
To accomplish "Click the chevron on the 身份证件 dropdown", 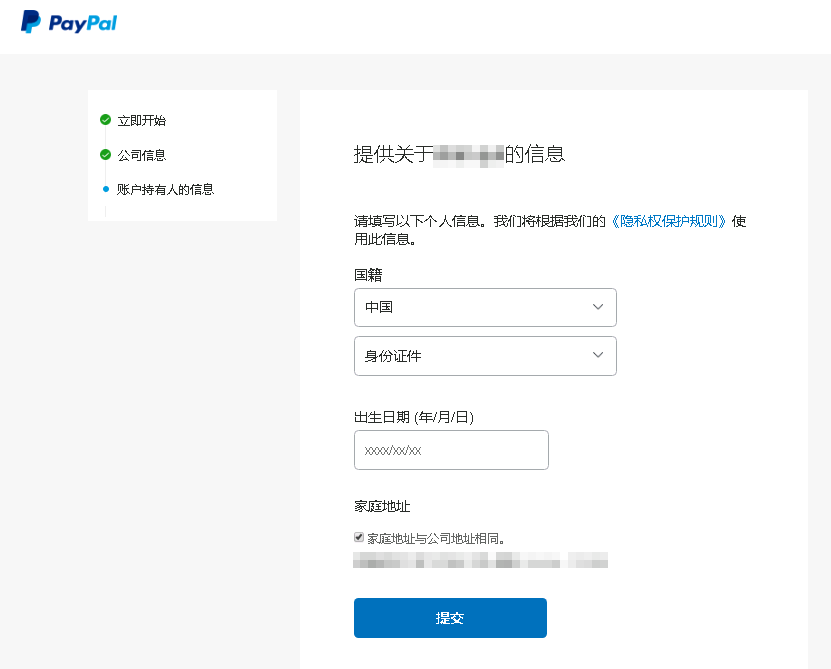I will pos(598,356).
